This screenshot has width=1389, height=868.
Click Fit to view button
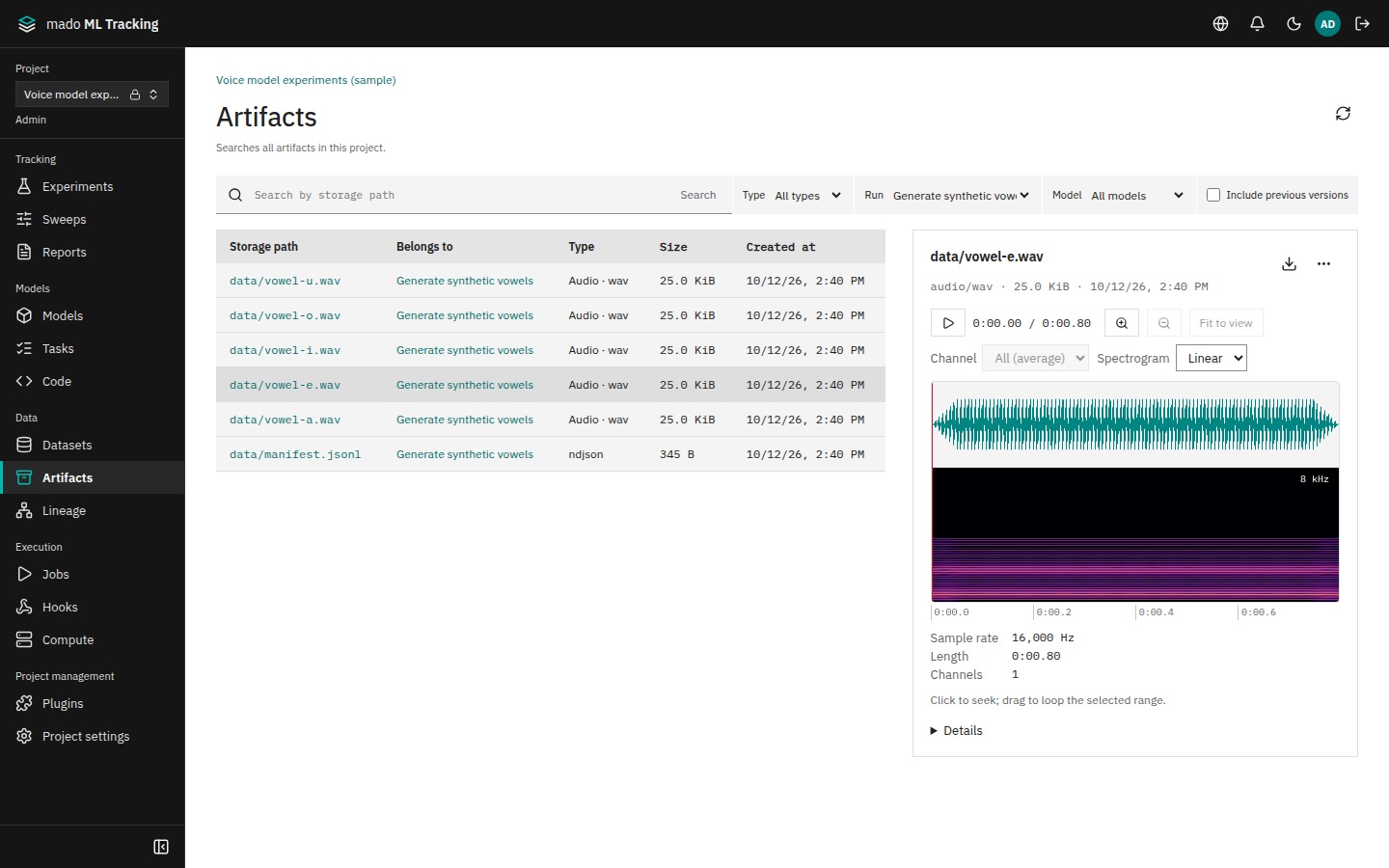click(x=1226, y=323)
